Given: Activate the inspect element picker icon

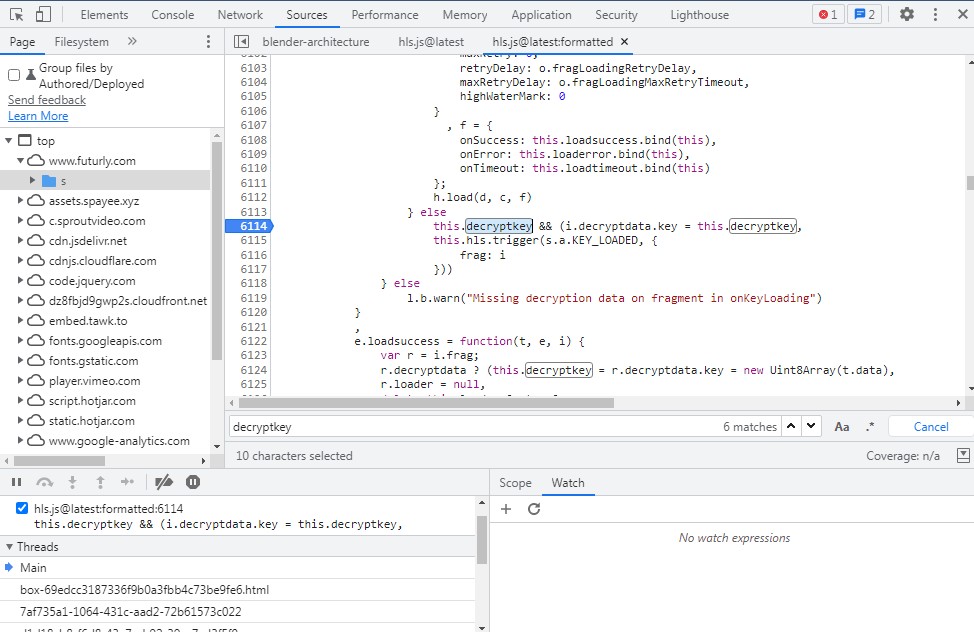Looking at the screenshot, I should [16, 15].
